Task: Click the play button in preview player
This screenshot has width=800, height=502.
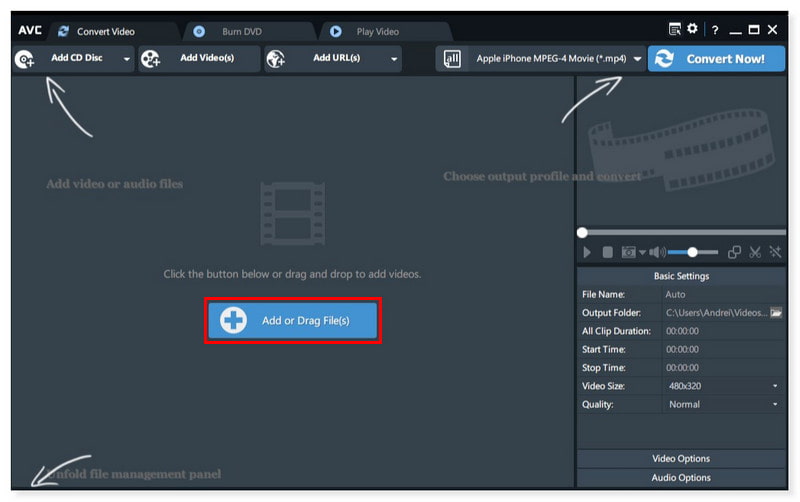Action: pyautogui.click(x=587, y=253)
